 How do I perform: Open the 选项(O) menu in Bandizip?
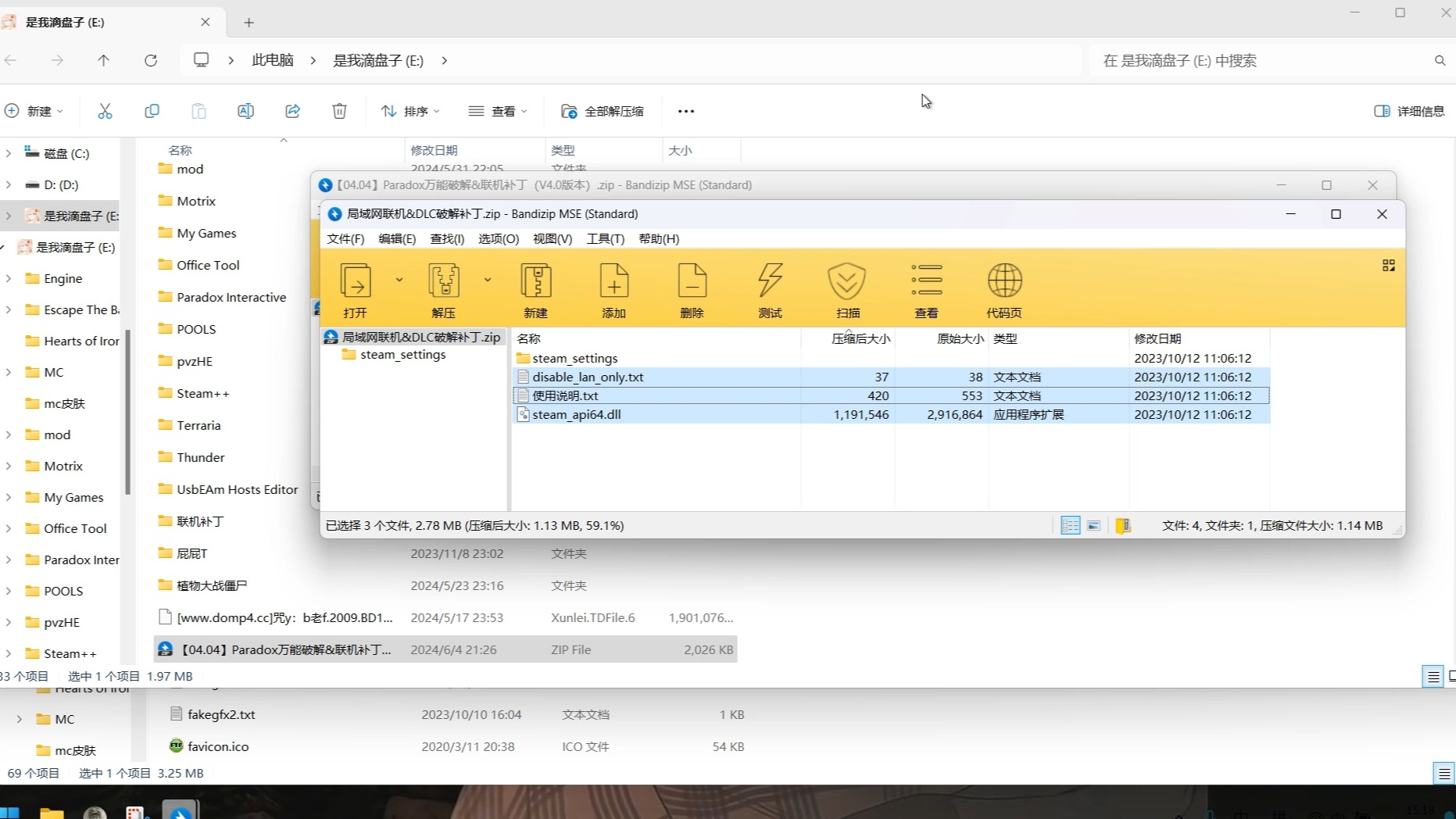(499, 238)
